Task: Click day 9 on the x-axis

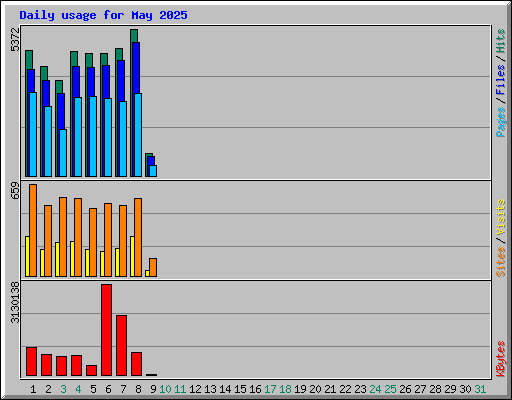Action: pyautogui.click(x=153, y=389)
